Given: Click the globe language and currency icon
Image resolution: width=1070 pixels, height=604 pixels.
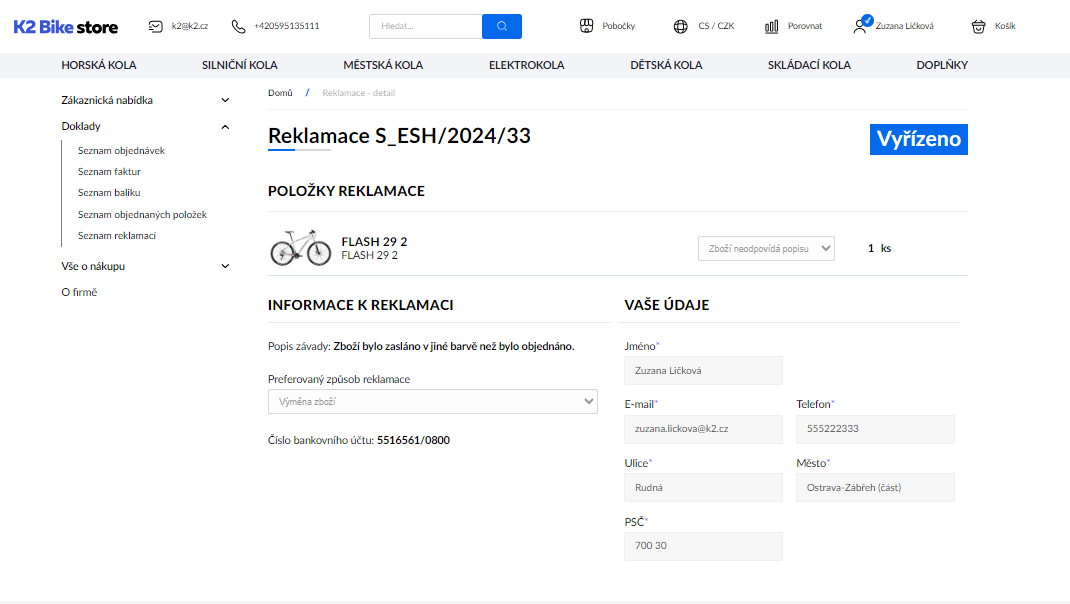Looking at the screenshot, I should click(681, 26).
